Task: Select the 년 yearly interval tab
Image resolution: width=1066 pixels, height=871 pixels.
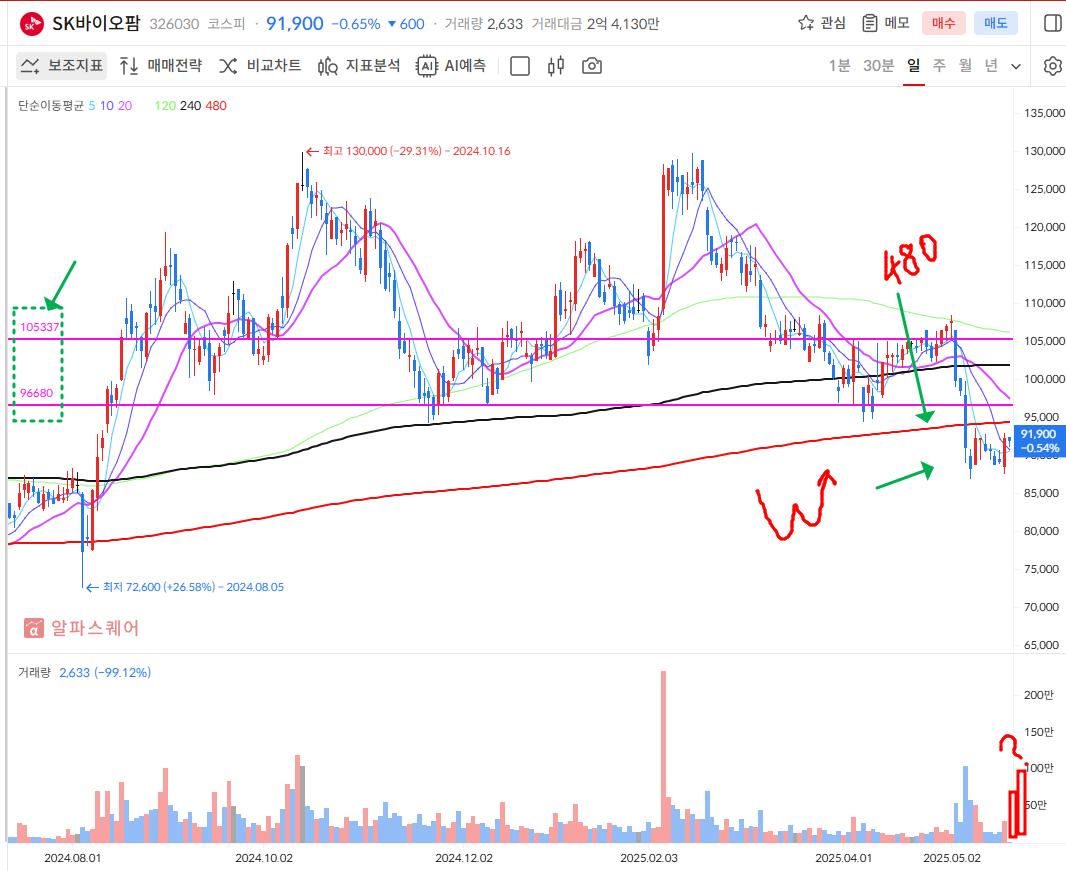Action: [x=991, y=66]
